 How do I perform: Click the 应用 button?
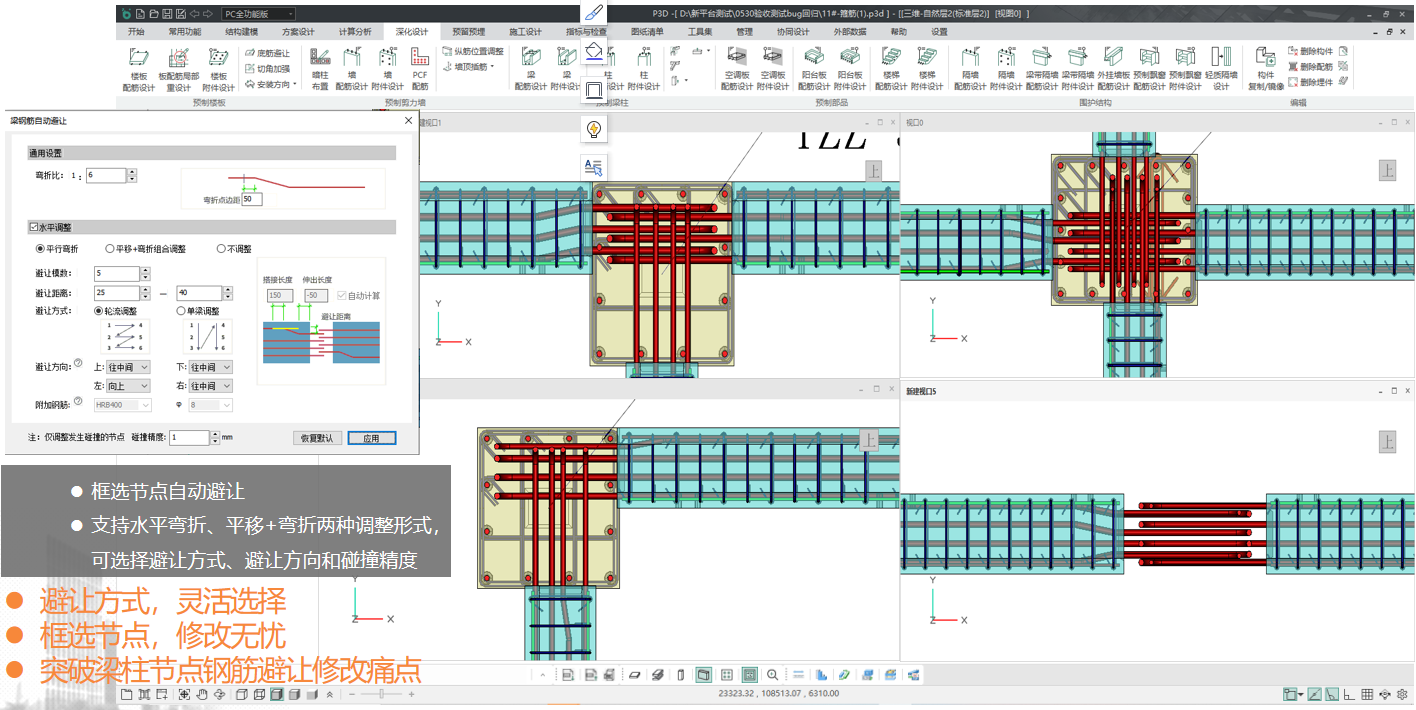click(x=371, y=438)
